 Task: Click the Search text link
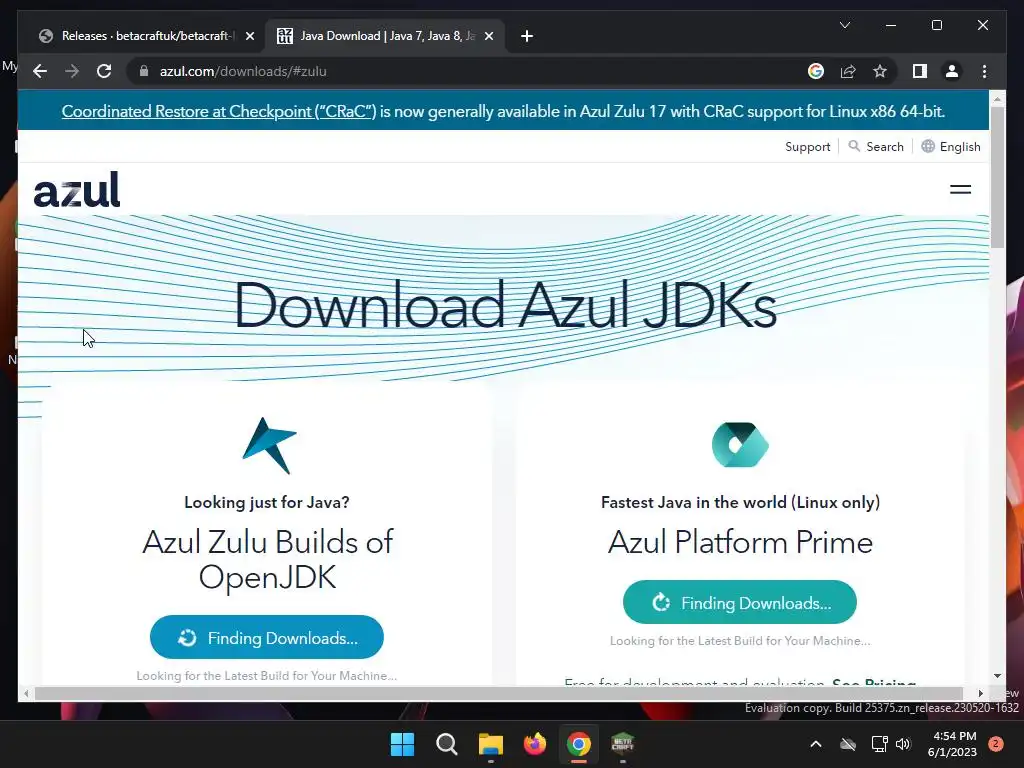(885, 147)
